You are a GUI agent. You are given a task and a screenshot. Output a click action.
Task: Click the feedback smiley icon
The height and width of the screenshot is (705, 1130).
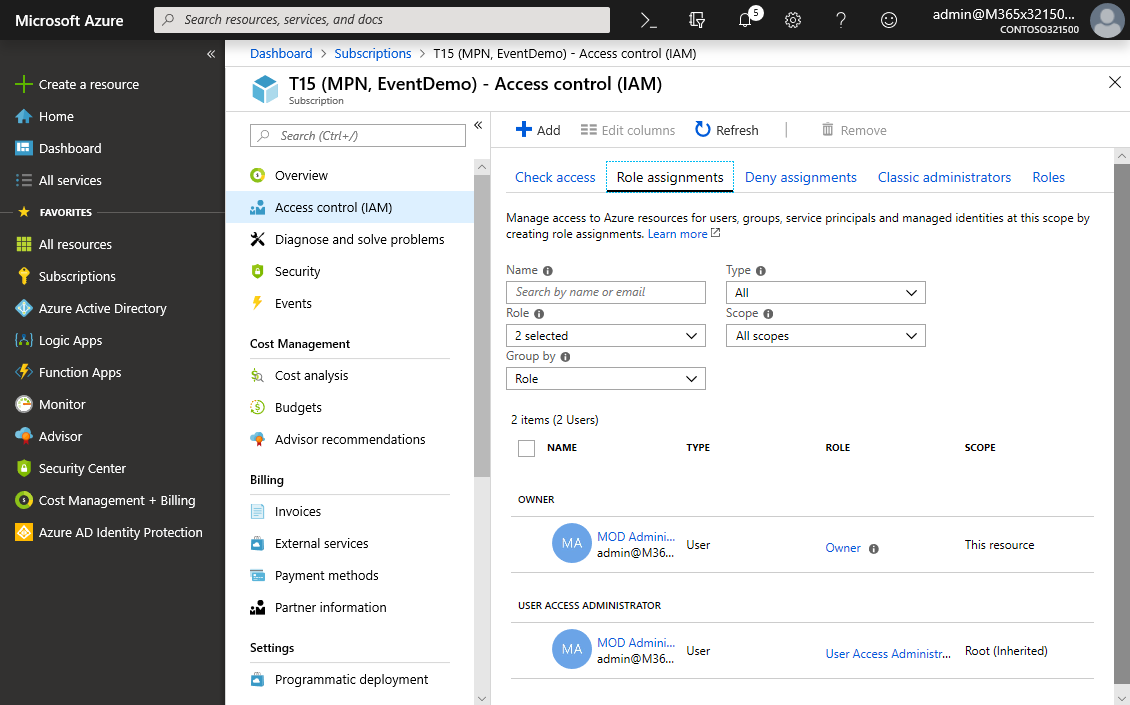point(888,20)
